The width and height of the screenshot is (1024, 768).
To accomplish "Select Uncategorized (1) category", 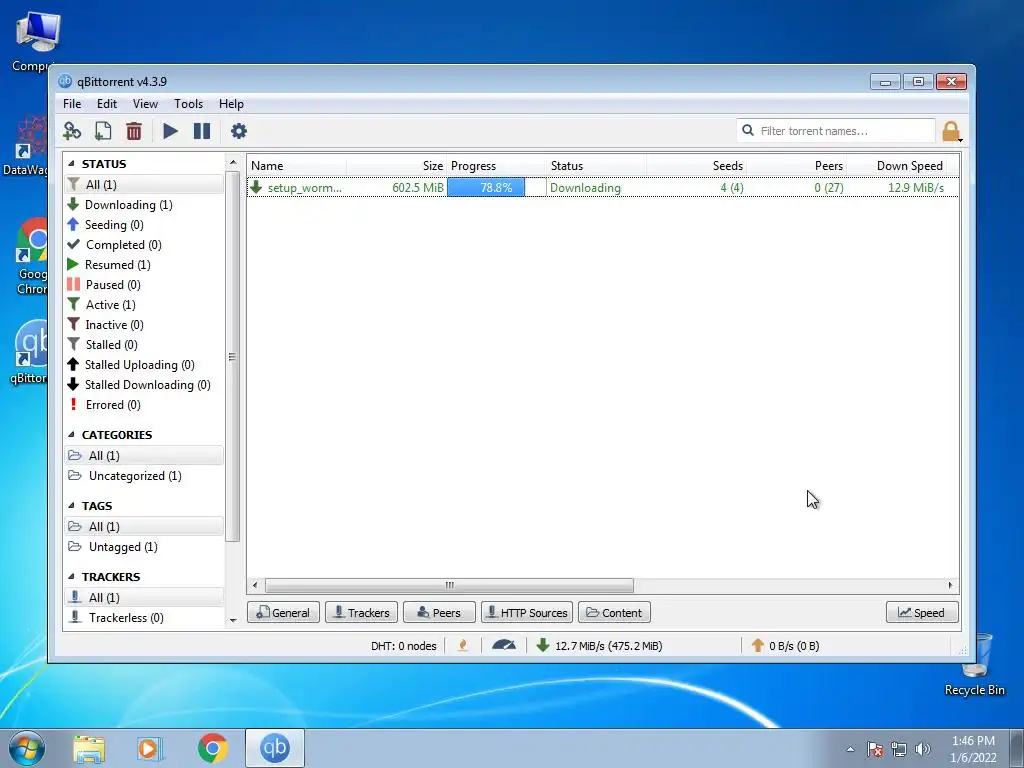I will pyautogui.click(x=135, y=476).
